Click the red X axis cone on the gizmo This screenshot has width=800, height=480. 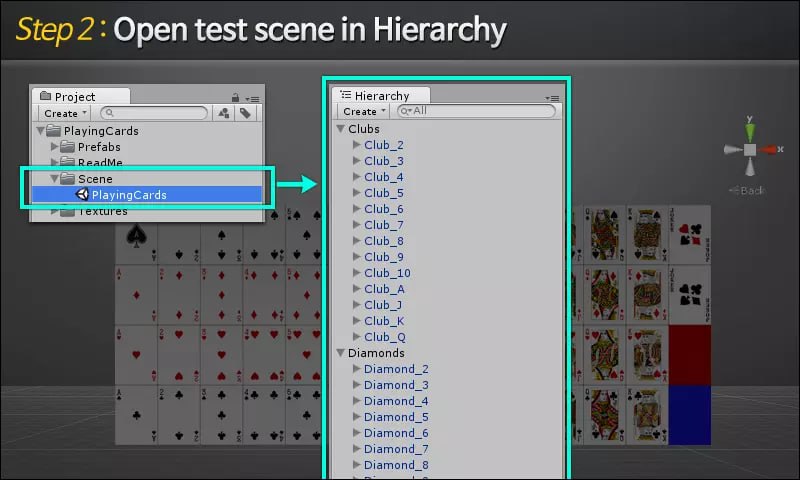(768, 149)
